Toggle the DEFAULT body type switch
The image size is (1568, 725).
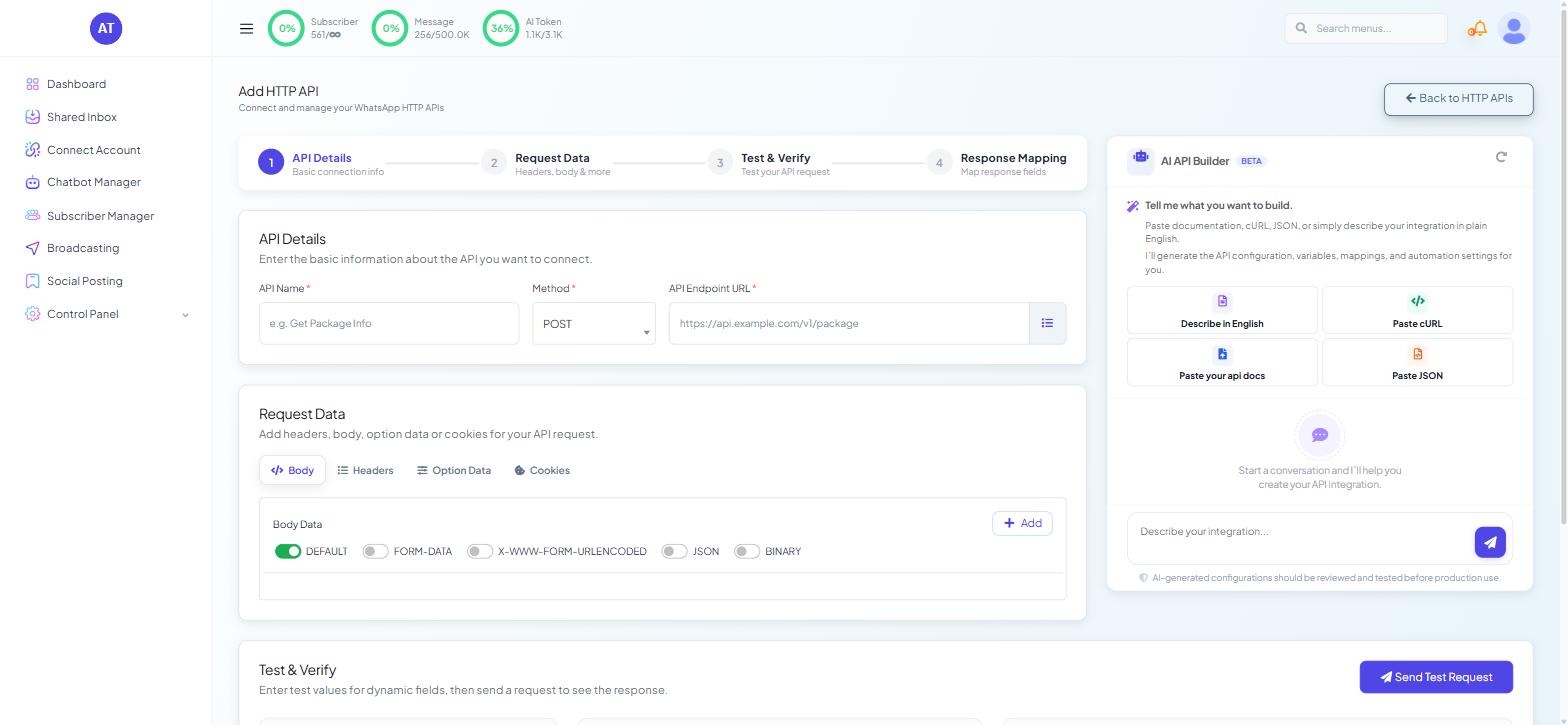(288, 551)
